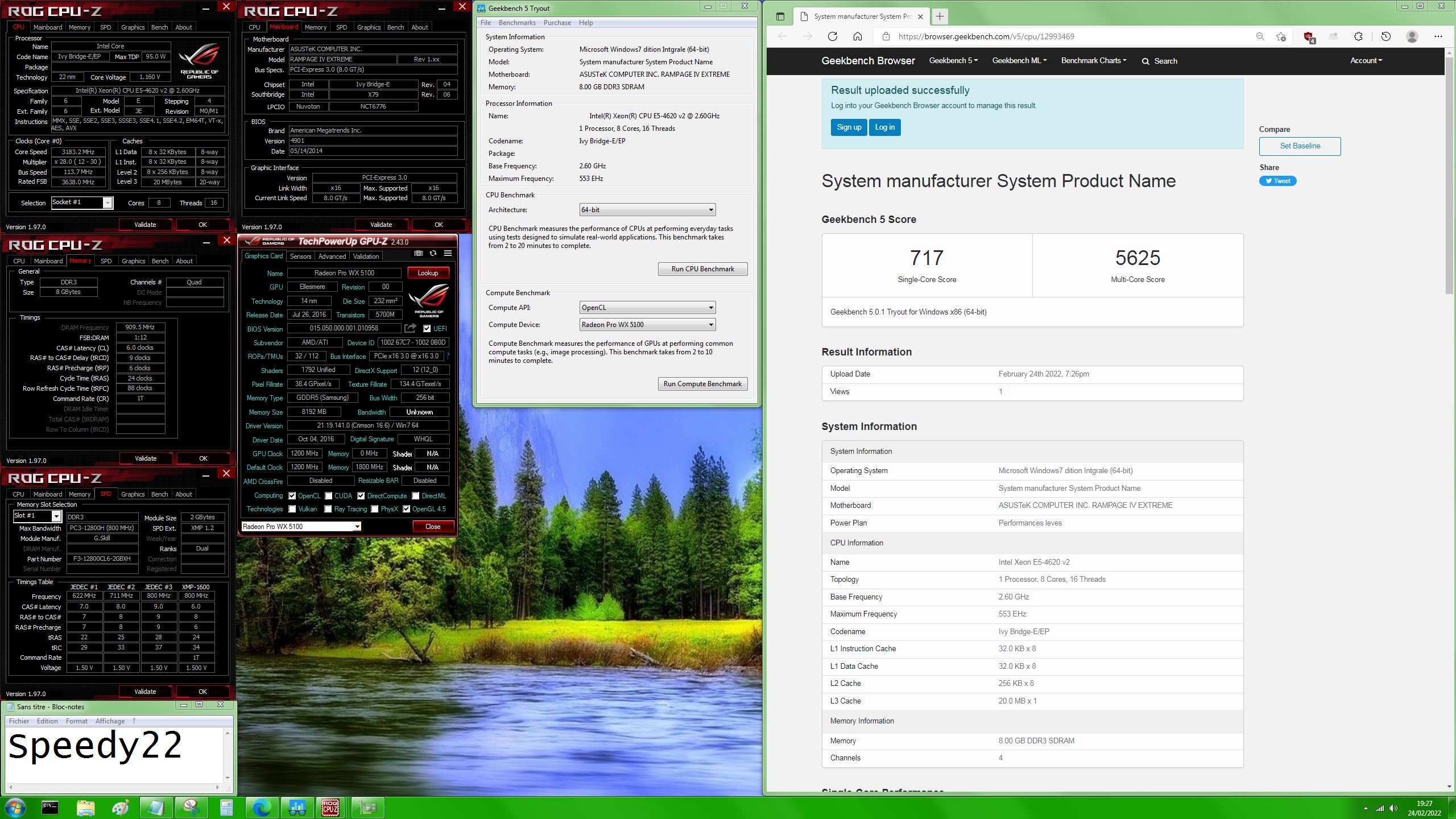Click the Bloc-notes horizontal scrollbar

[115, 788]
